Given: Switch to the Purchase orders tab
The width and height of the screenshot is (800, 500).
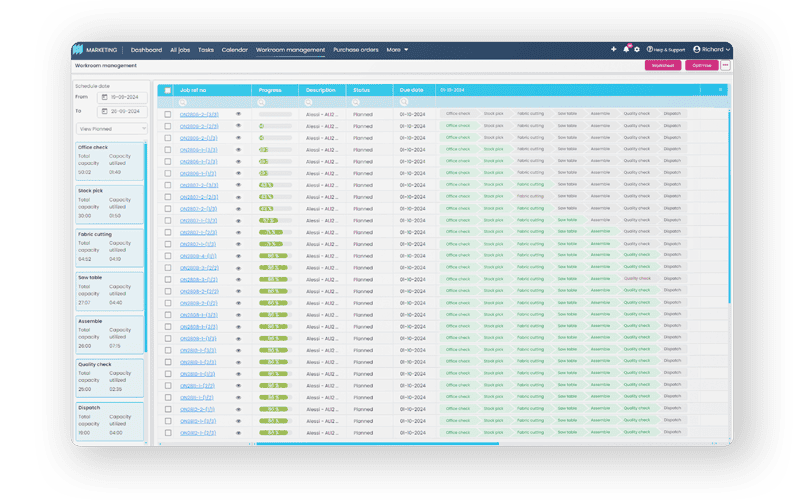Looking at the screenshot, I should tap(355, 49).
